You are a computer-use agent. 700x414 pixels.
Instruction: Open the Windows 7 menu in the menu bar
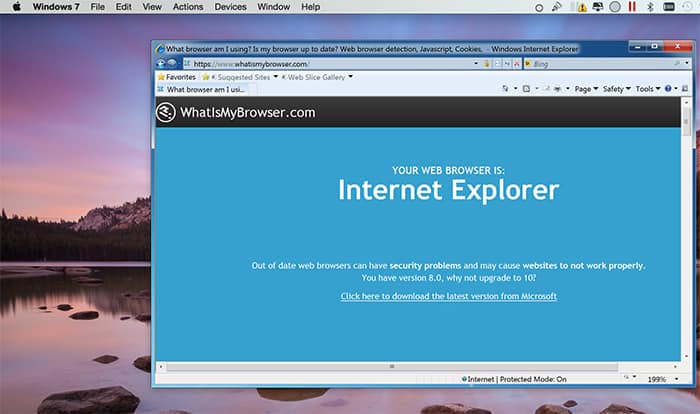pyautogui.click(x=56, y=7)
